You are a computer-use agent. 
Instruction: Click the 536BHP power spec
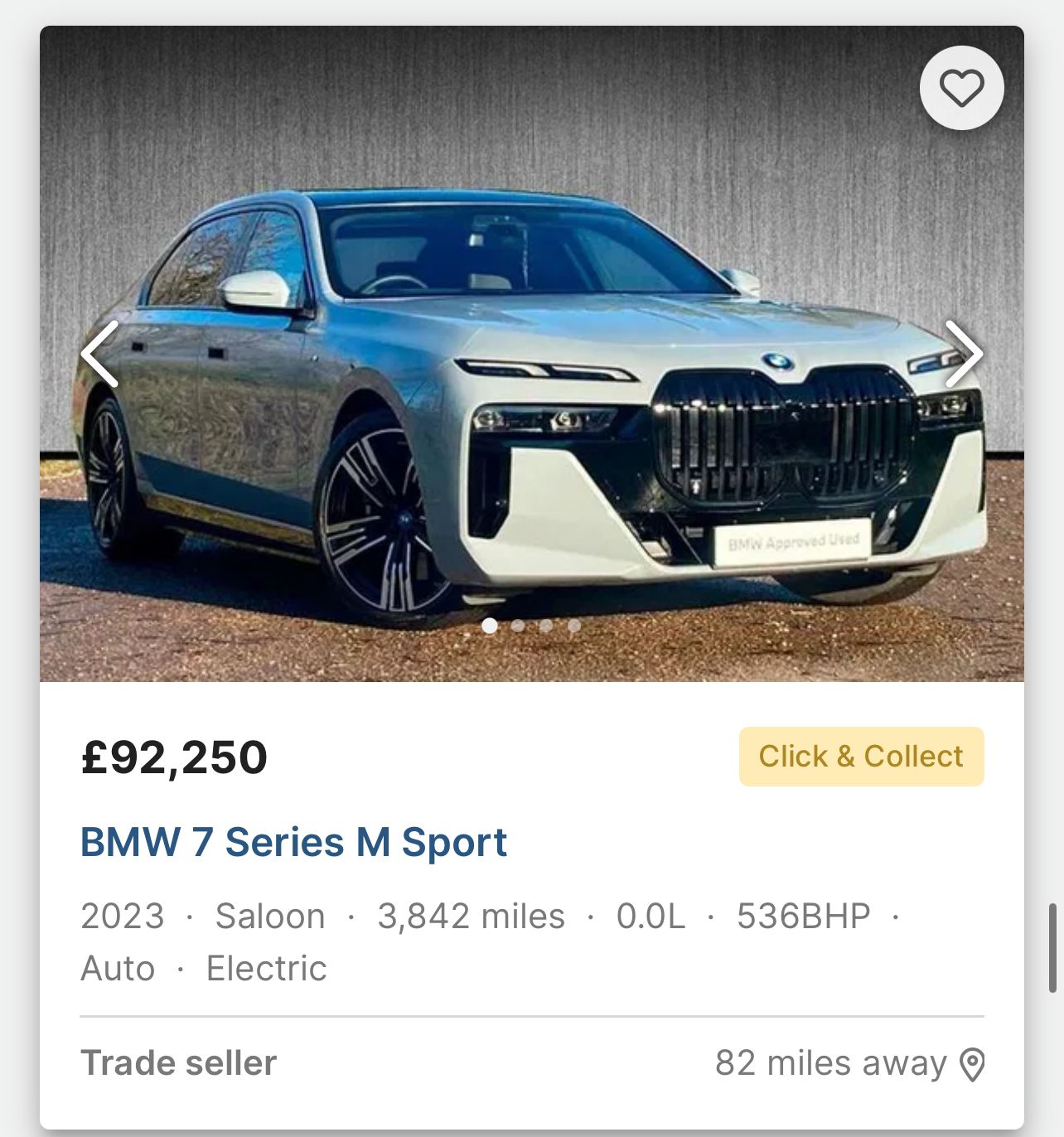point(803,917)
